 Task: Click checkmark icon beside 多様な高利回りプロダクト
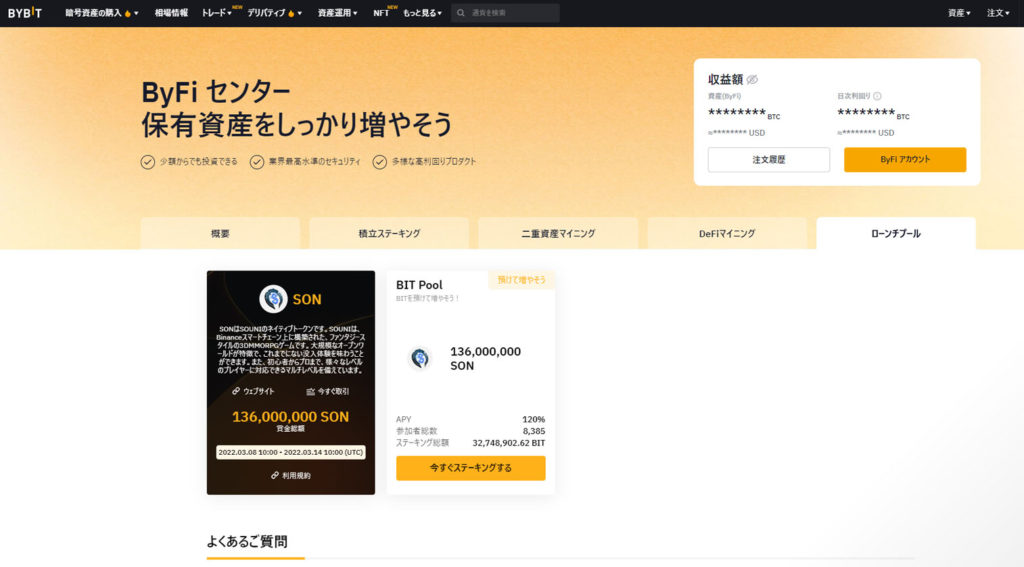pyautogui.click(x=379, y=162)
